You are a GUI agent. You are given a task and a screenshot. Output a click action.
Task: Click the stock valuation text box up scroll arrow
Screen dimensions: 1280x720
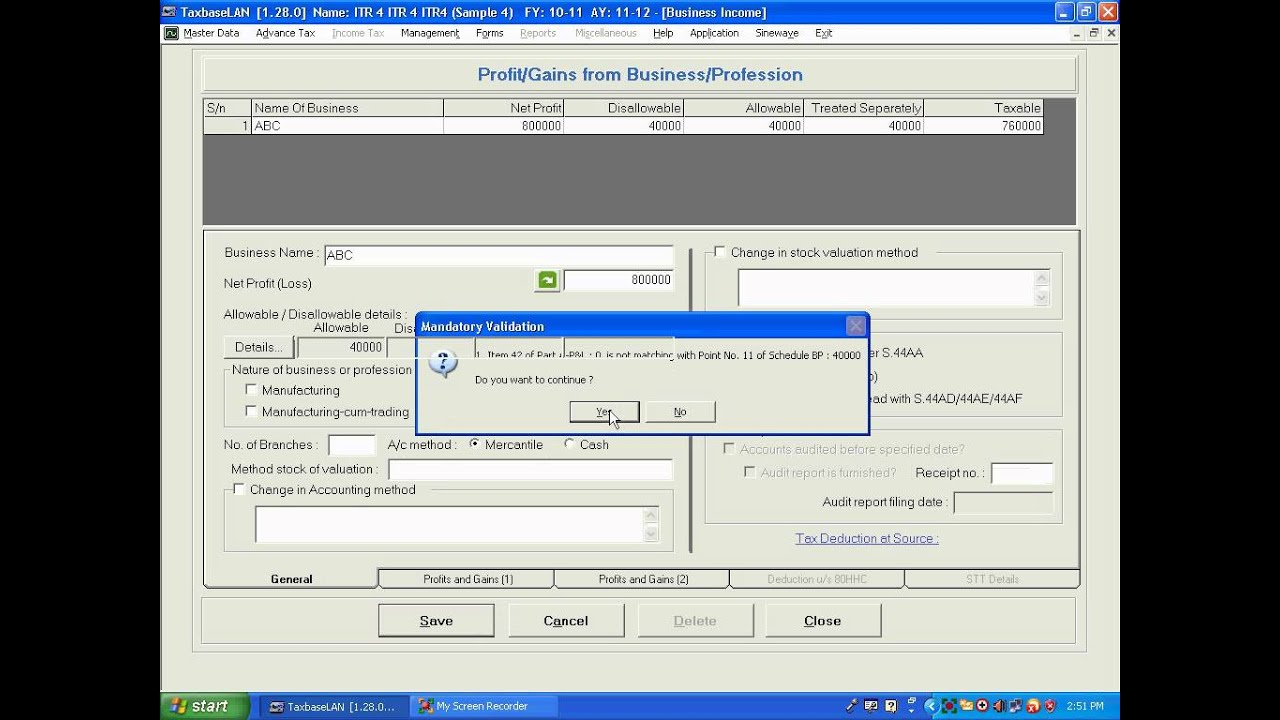pyautogui.click(x=1041, y=279)
